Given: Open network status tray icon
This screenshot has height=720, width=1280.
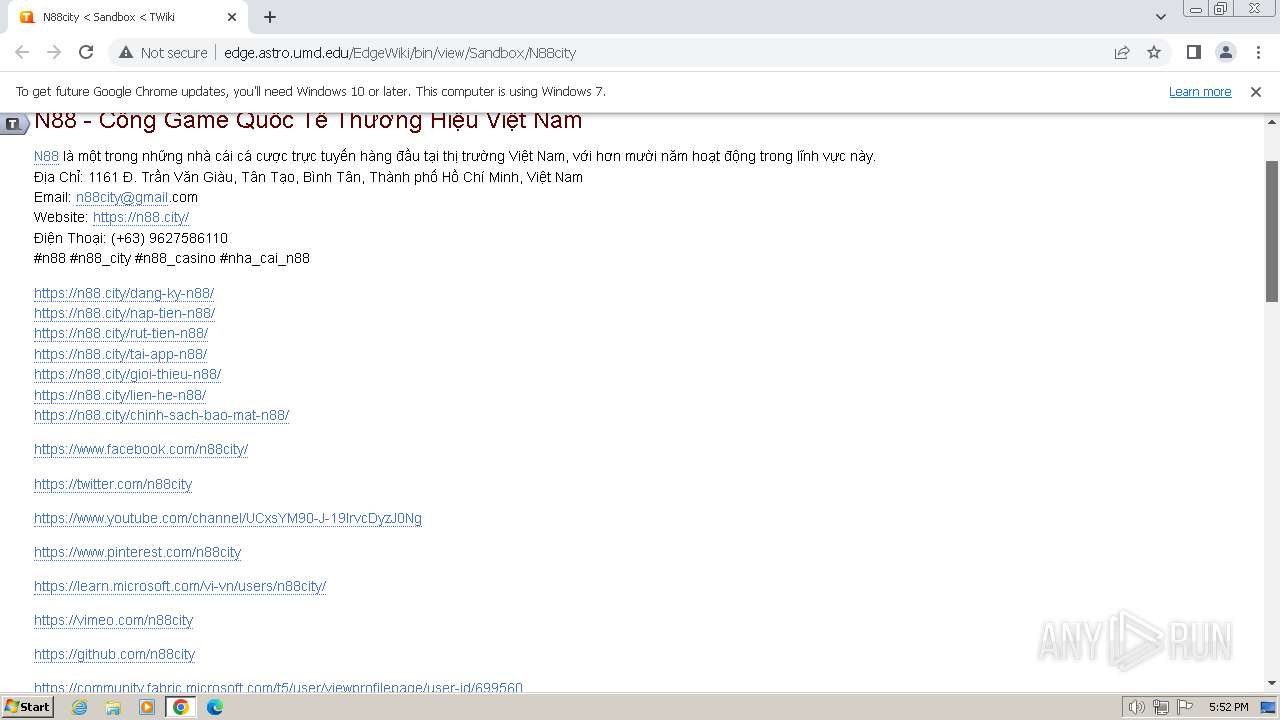Looking at the screenshot, I should coord(1161,707).
